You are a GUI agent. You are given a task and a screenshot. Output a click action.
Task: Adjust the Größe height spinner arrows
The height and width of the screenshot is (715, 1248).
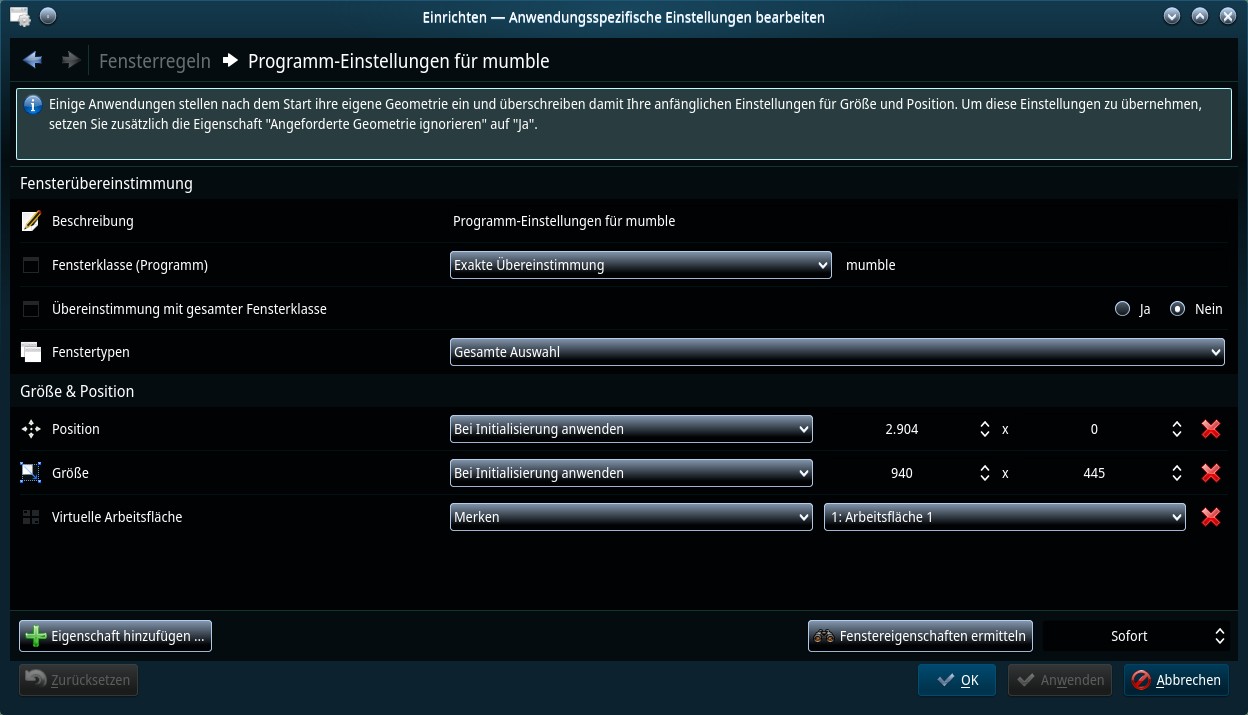coord(1178,473)
